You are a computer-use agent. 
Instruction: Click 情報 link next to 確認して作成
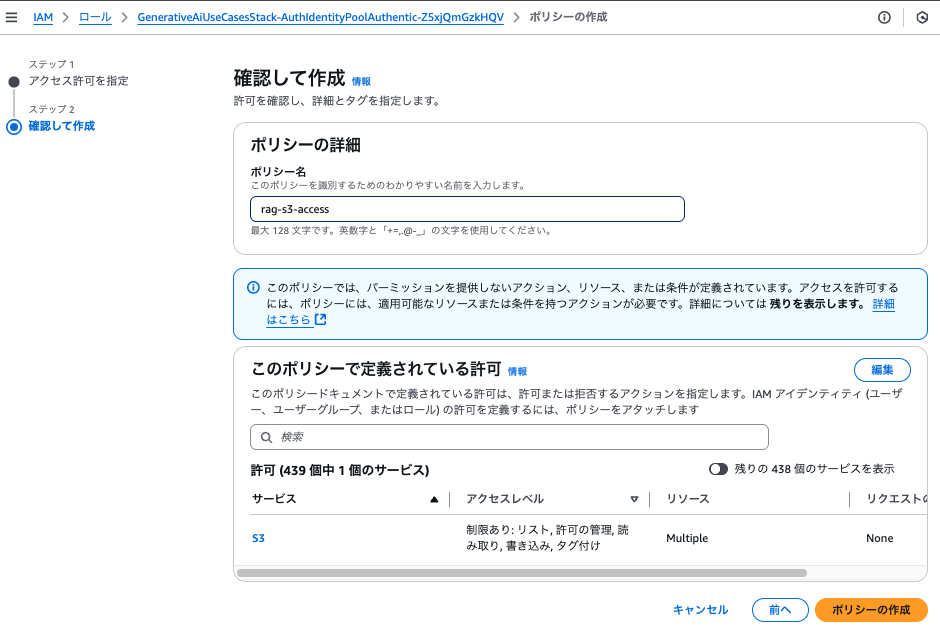(361, 82)
